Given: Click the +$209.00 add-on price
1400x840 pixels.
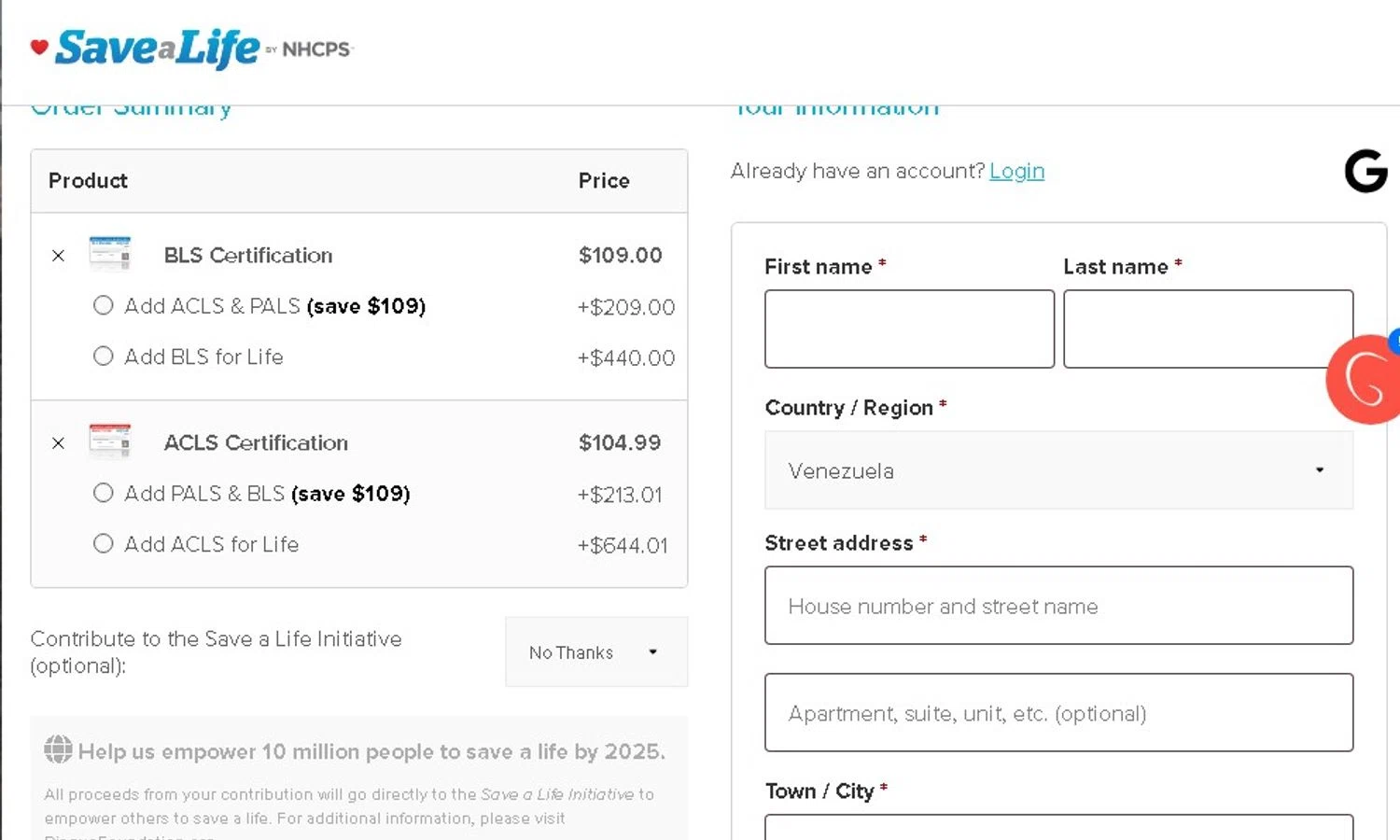Looking at the screenshot, I should 626,307.
